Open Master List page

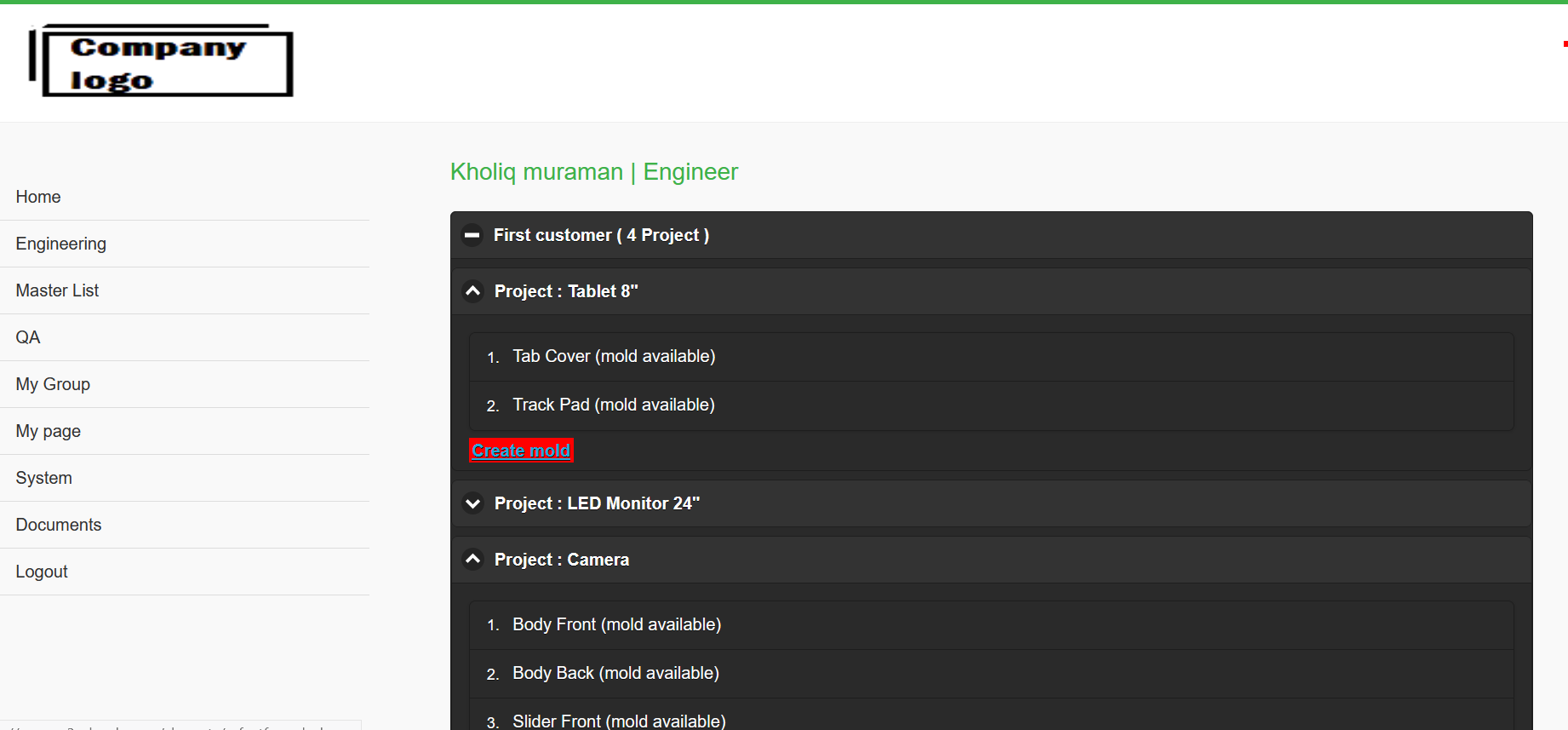(x=57, y=290)
